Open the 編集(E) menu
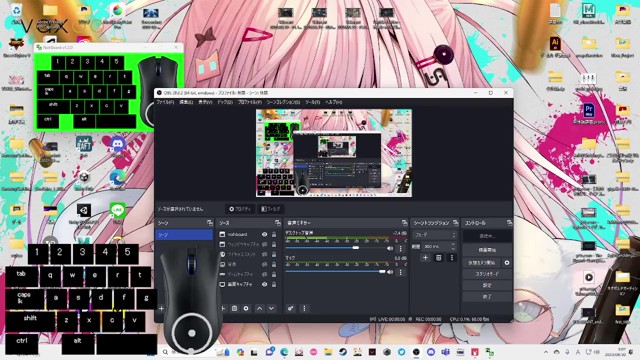This screenshot has height=360, width=640. point(186,102)
